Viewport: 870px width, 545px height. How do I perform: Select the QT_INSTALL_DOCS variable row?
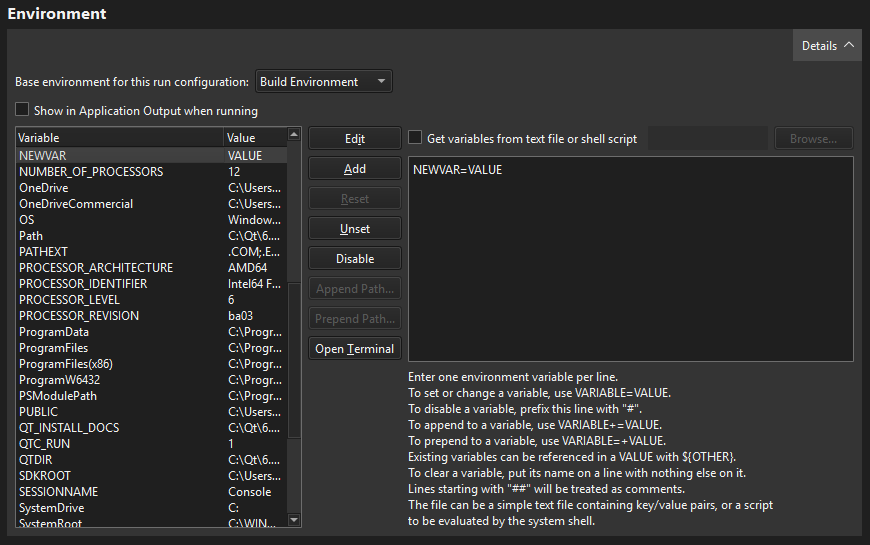click(151, 428)
